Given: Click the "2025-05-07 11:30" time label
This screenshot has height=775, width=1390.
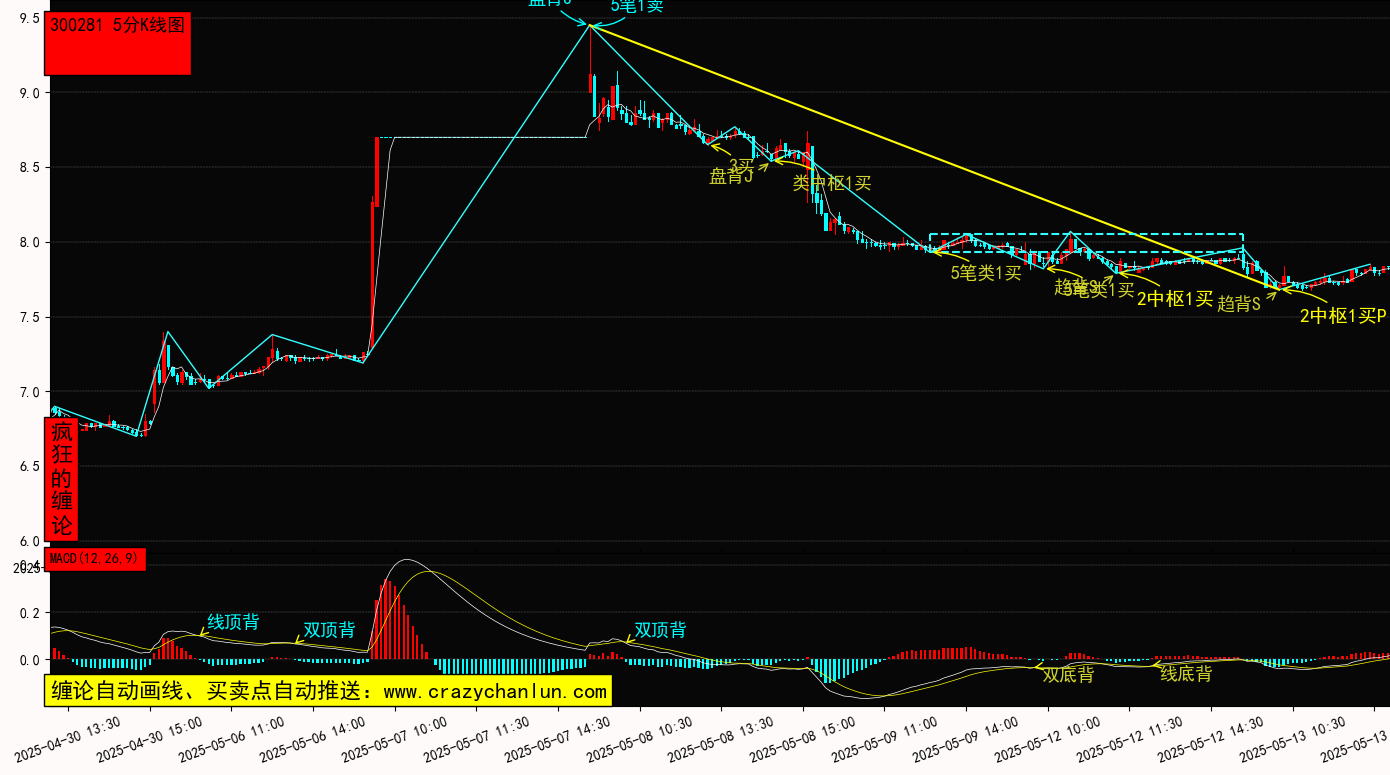Looking at the screenshot, I should pos(476,738).
